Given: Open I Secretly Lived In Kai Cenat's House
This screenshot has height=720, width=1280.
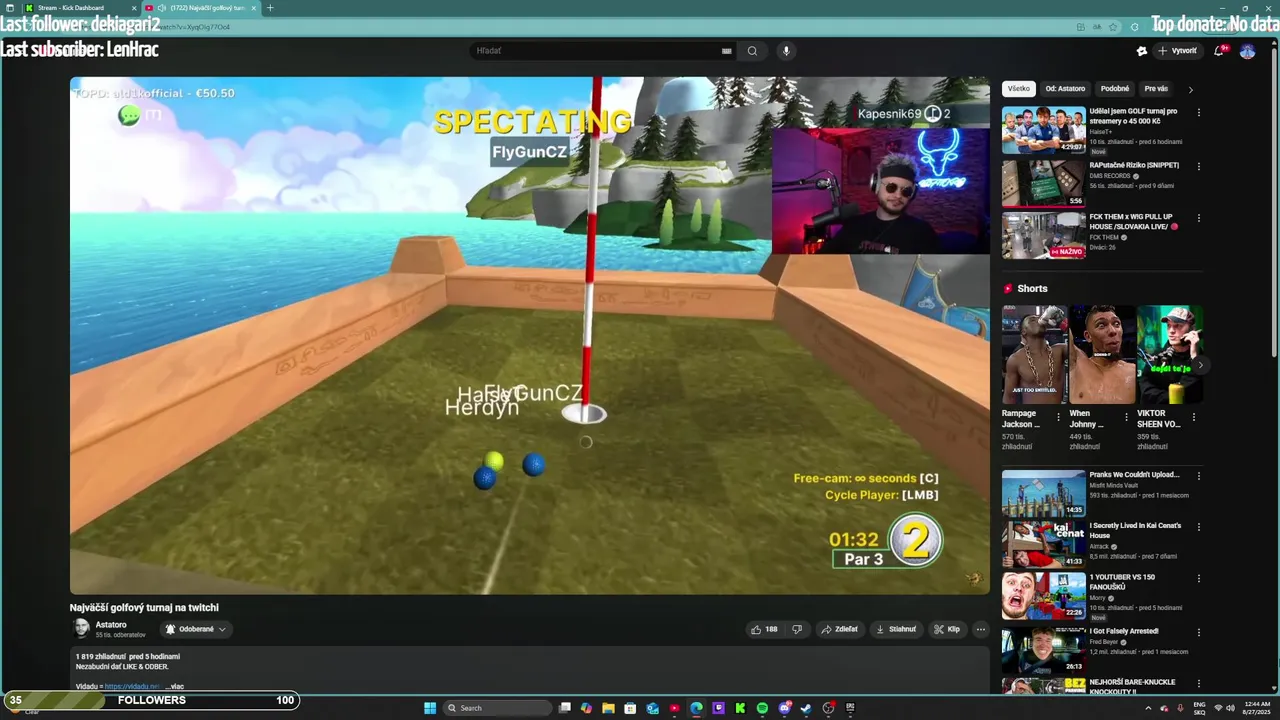Looking at the screenshot, I should pos(1044,544).
